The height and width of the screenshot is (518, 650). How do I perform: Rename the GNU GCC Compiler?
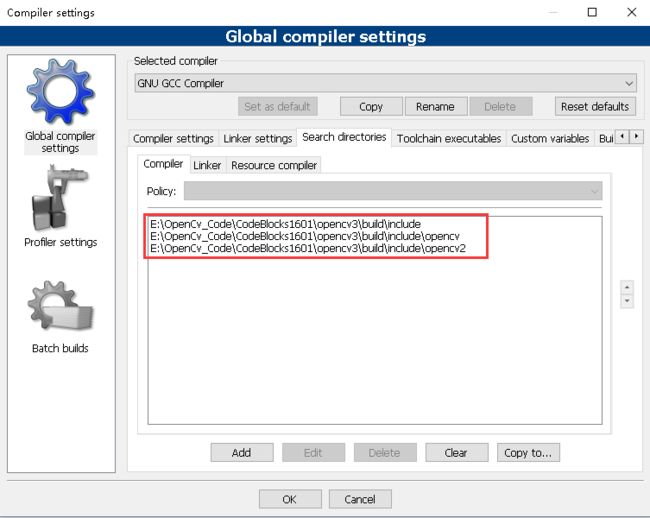tap(436, 107)
